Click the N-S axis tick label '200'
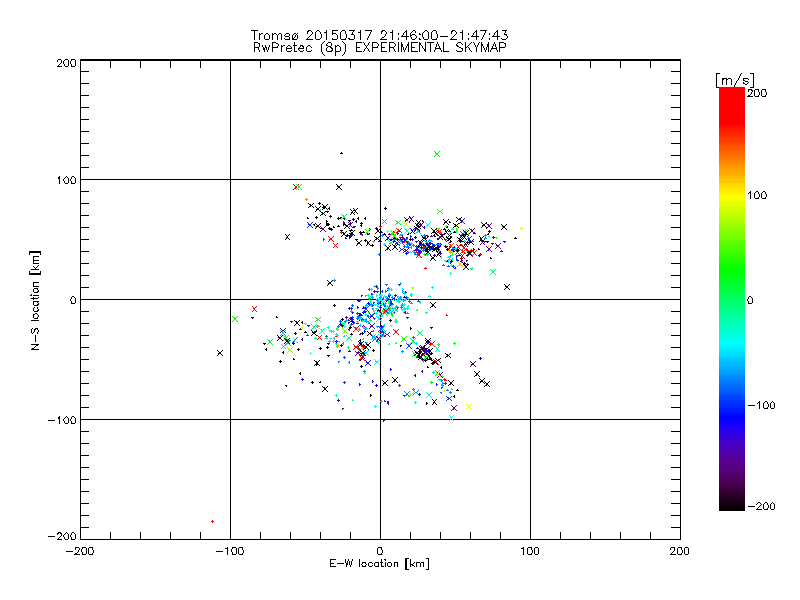The image size is (800, 600). click(66, 63)
